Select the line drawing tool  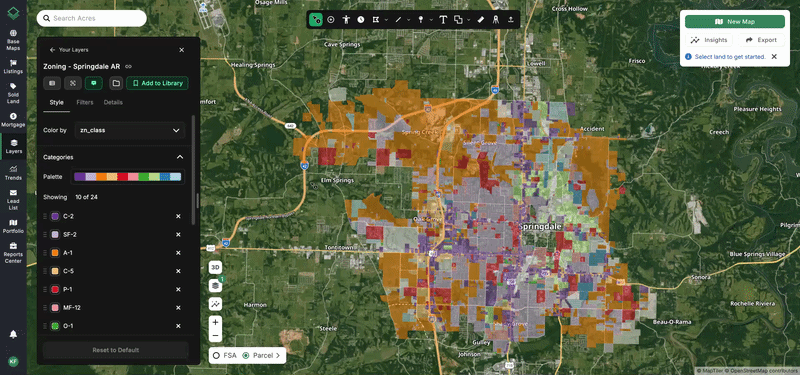tap(398, 20)
